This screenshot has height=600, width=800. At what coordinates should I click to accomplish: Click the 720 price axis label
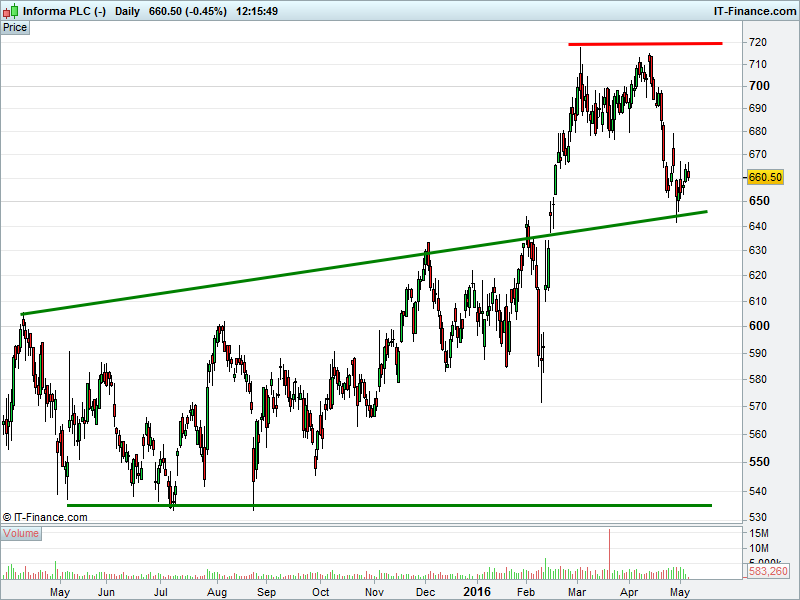758,42
